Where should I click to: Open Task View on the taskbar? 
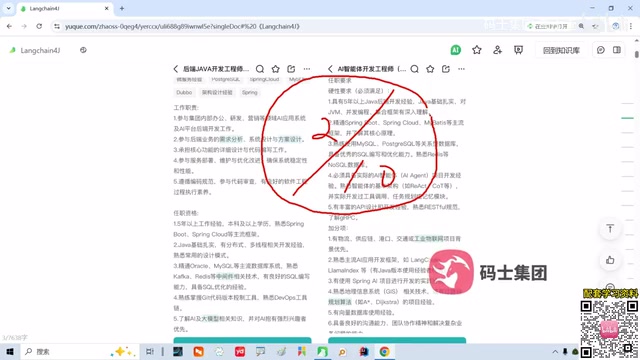click(x=150, y=351)
